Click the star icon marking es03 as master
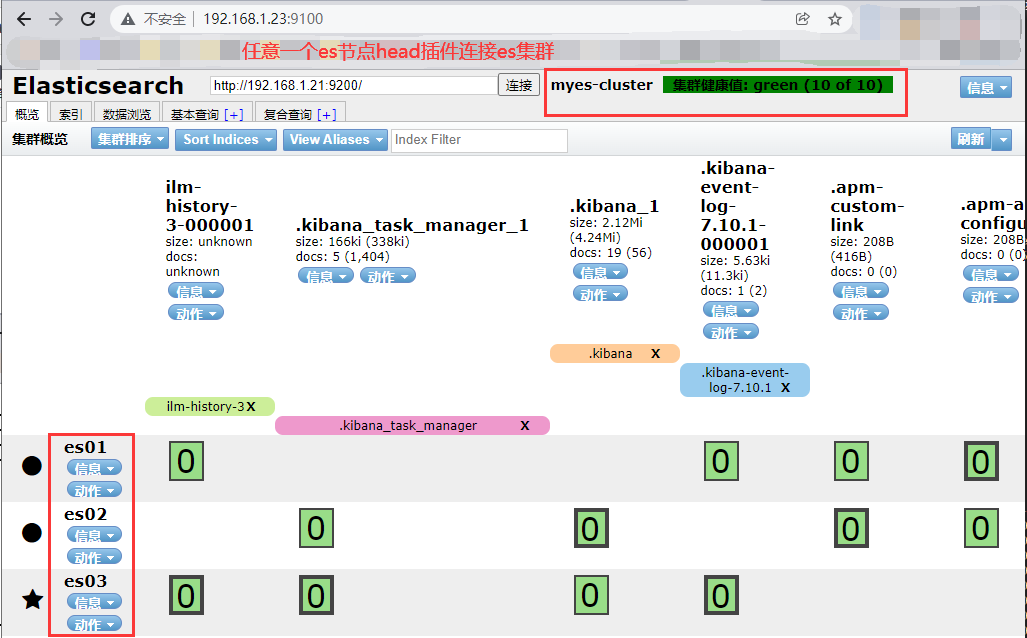Image resolution: width=1027 pixels, height=638 pixels. pyautogui.click(x=31, y=599)
